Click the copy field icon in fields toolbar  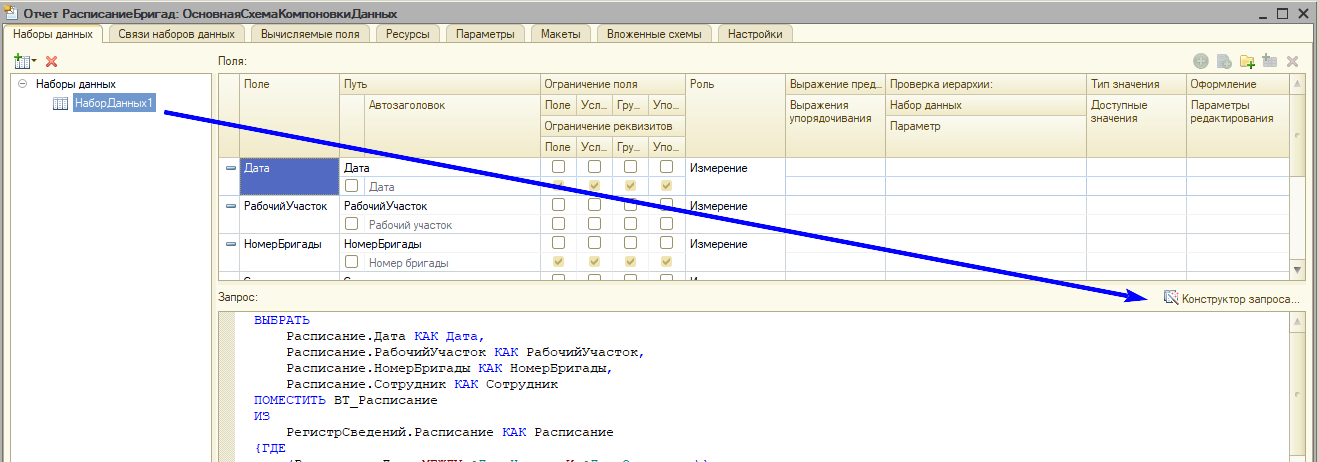pos(1223,62)
